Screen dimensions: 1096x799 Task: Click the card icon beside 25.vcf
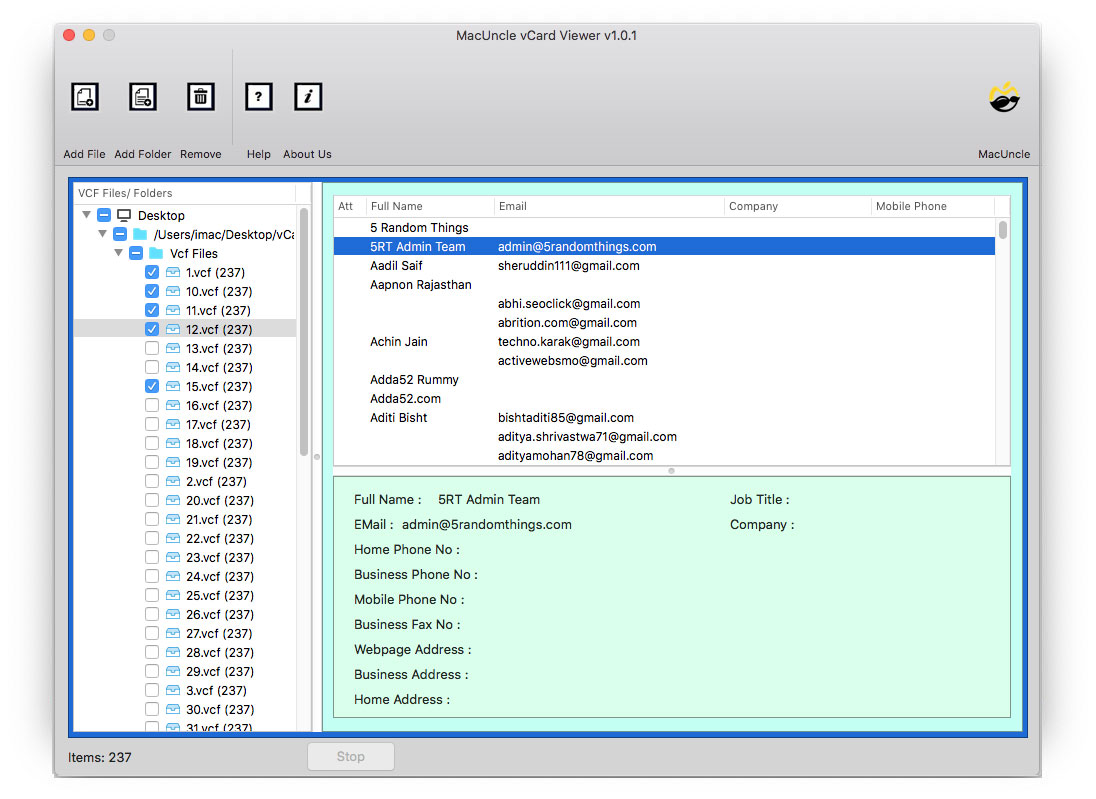pos(173,595)
